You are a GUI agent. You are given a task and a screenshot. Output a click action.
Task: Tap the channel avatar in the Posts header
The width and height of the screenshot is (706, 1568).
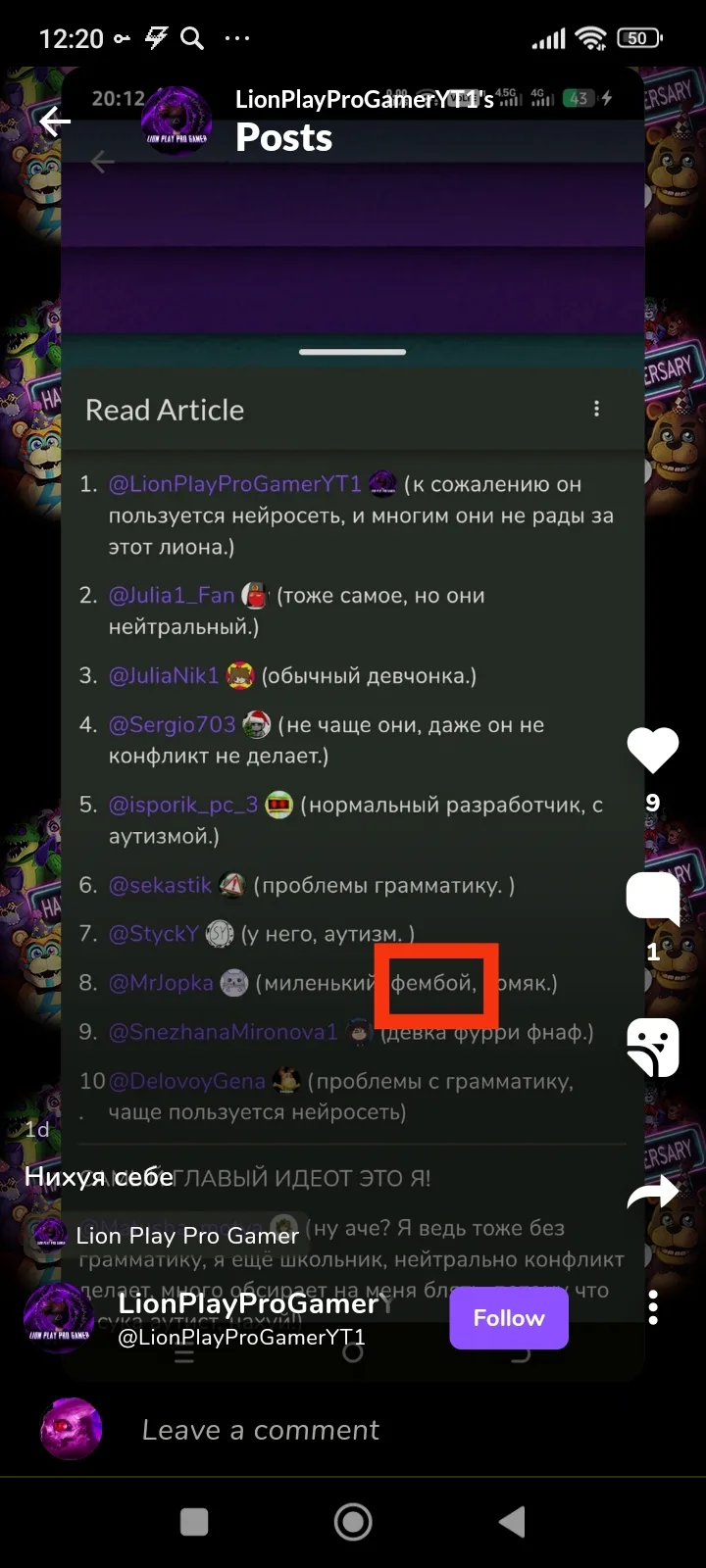click(x=176, y=121)
